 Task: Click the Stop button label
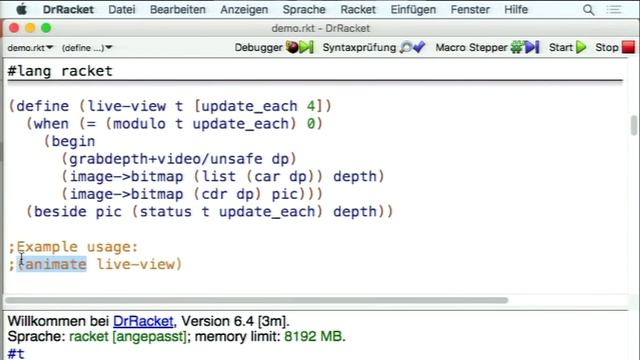tap(607, 47)
